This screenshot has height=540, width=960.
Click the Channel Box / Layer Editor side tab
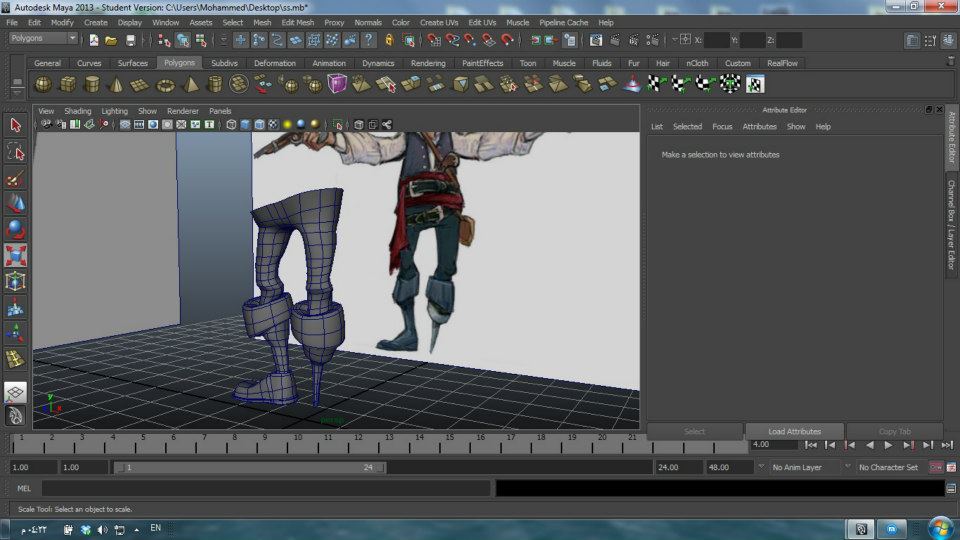click(x=951, y=224)
